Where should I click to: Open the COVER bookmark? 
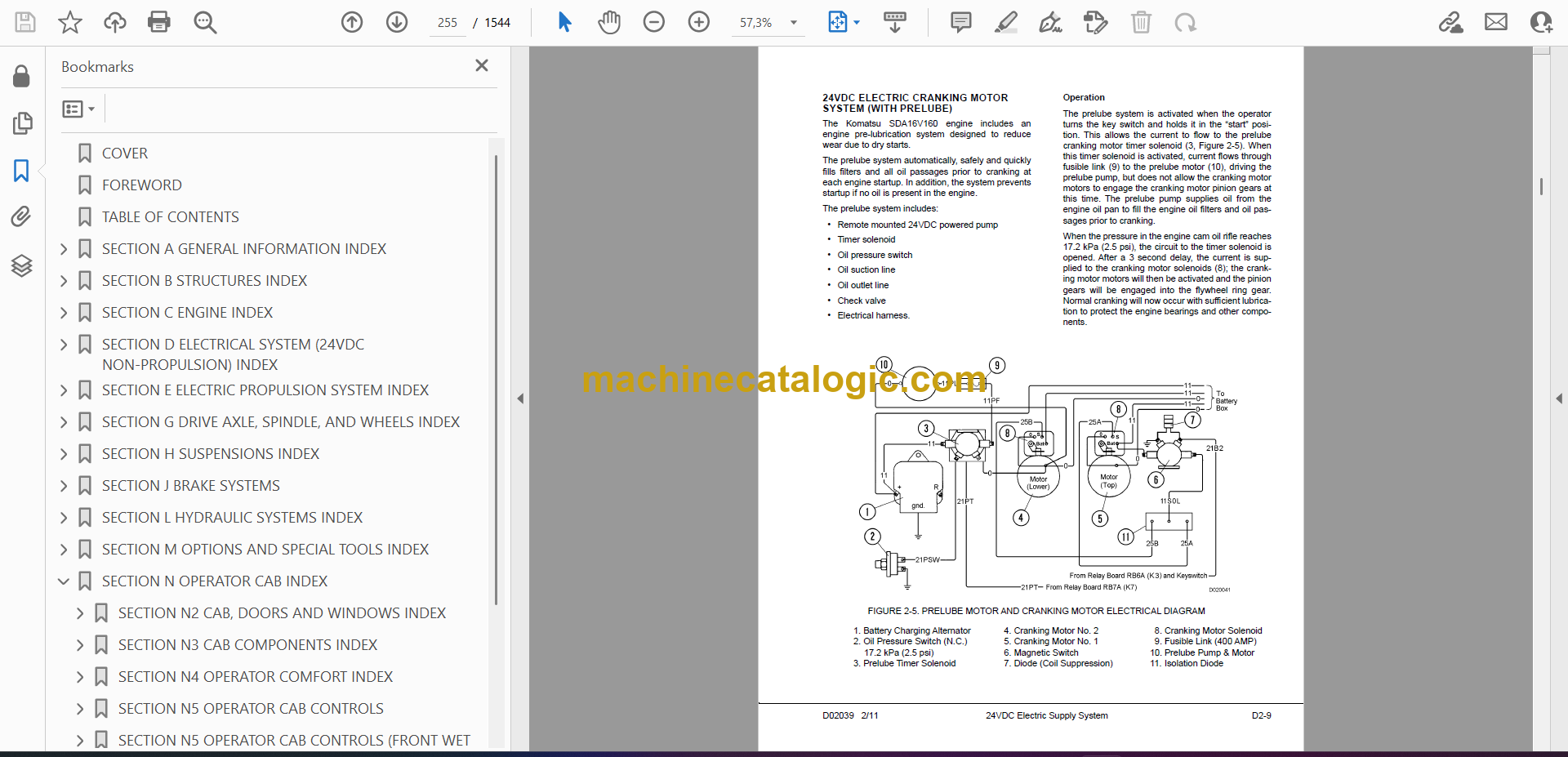[x=124, y=154]
